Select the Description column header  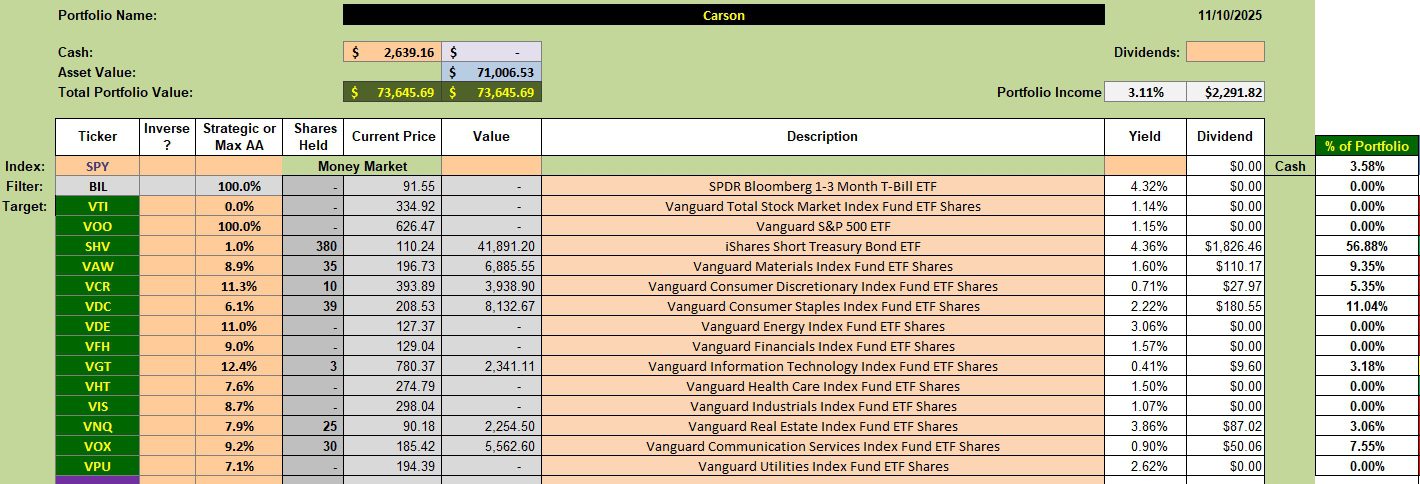click(x=822, y=137)
